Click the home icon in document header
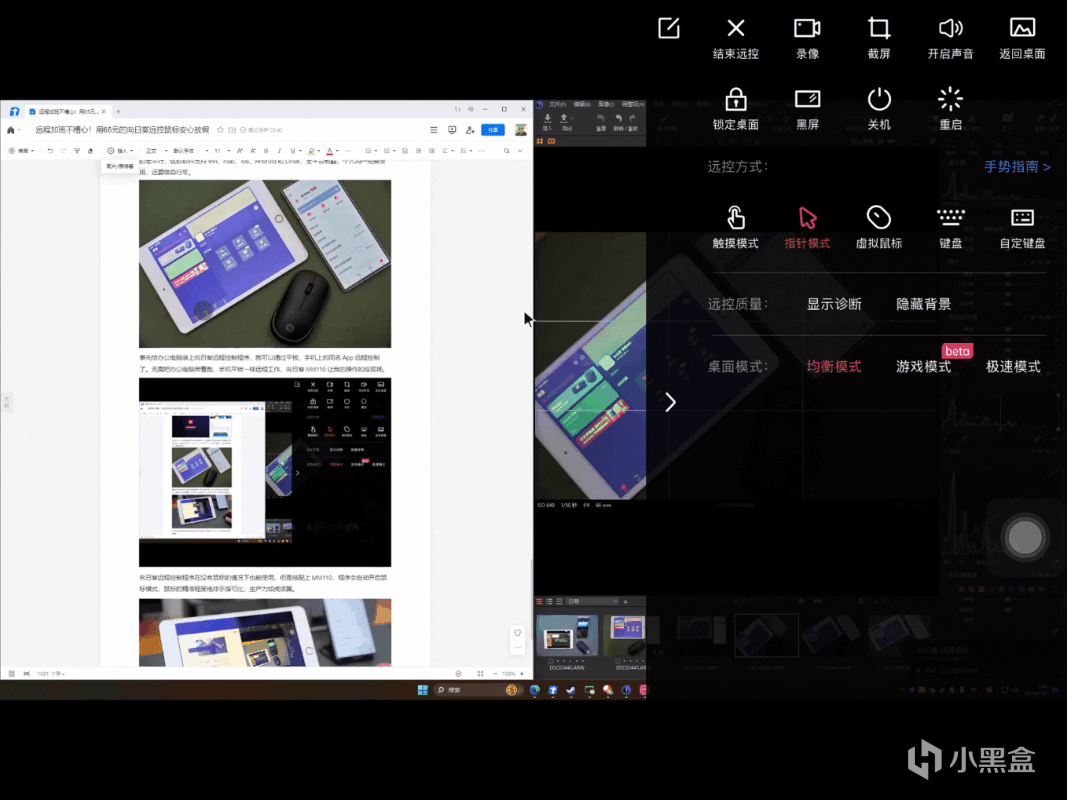Screen dimensions: 1067x800 pyautogui.click(x=11, y=130)
